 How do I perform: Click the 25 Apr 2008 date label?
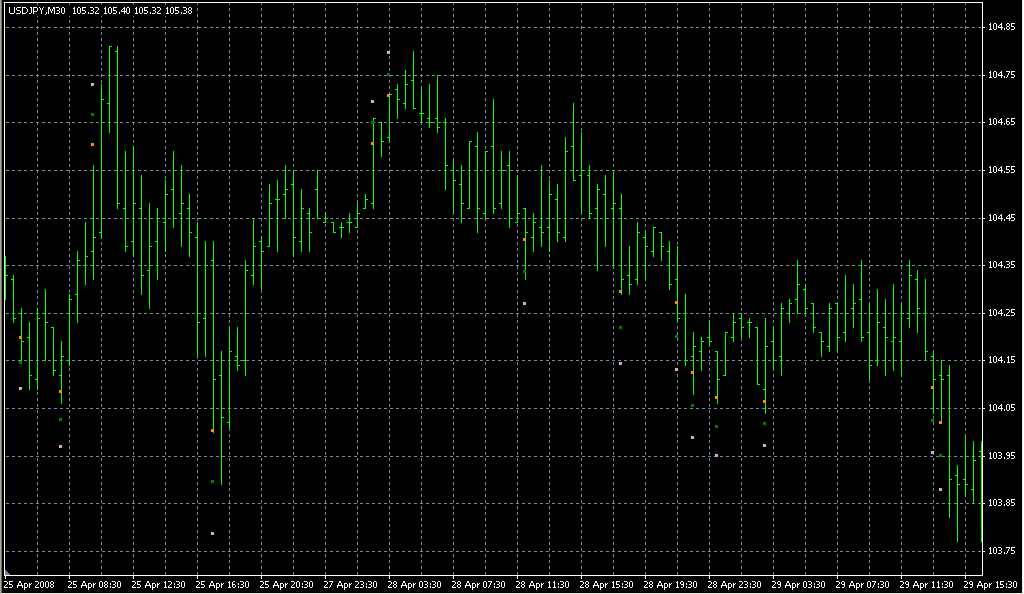[x=29, y=584]
